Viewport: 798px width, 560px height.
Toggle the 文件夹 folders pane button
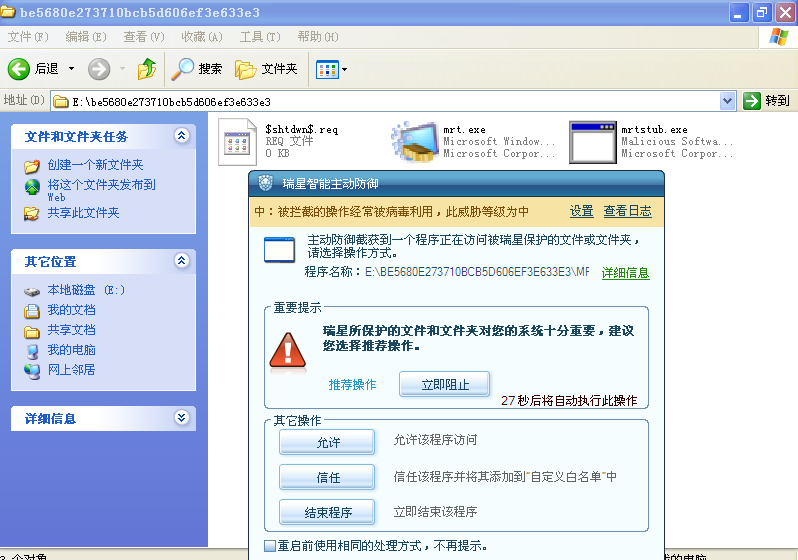[266, 69]
